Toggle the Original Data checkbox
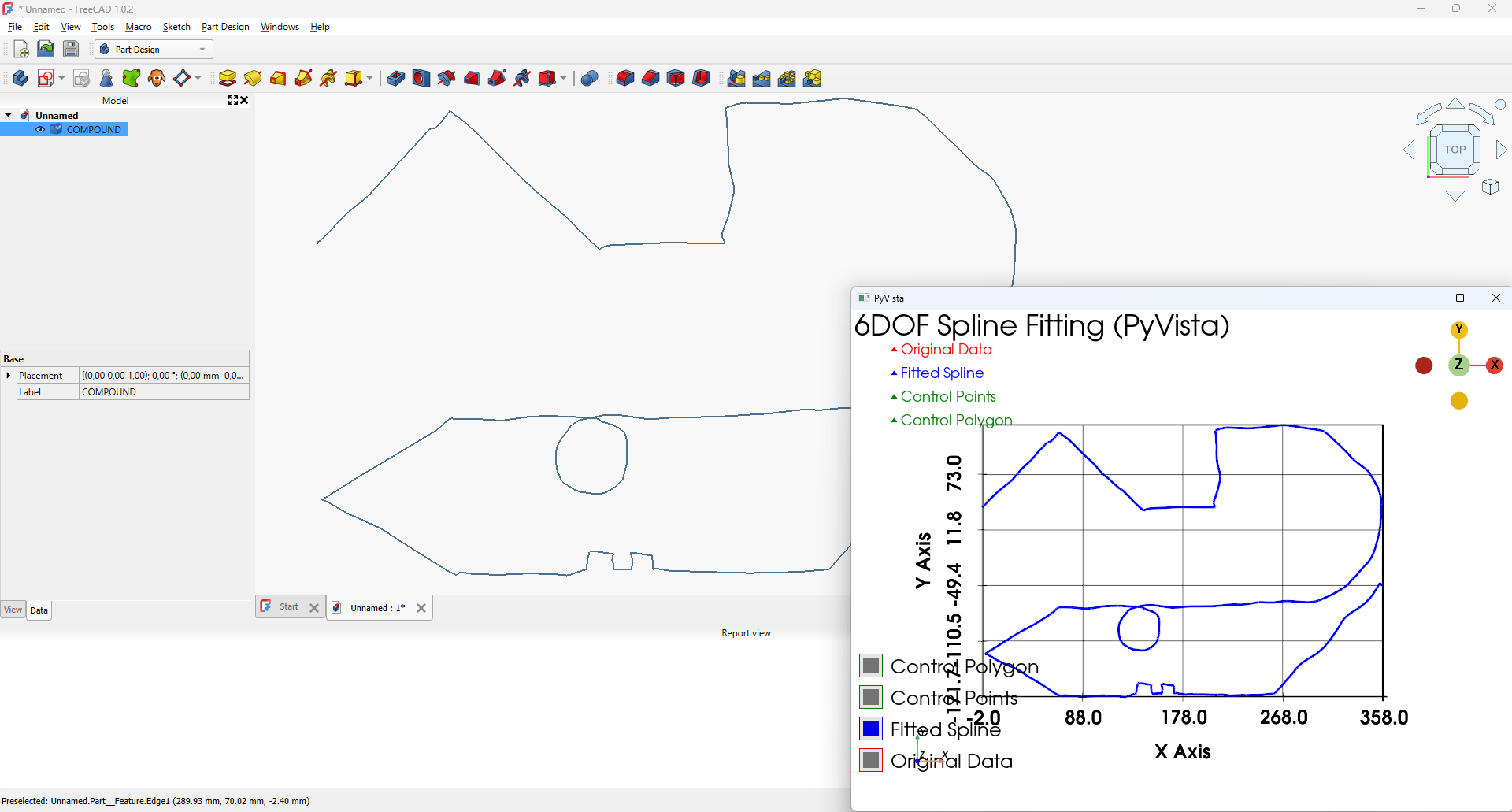Image resolution: width=1512 pixels, height=812 pixels. coord(871,761)
